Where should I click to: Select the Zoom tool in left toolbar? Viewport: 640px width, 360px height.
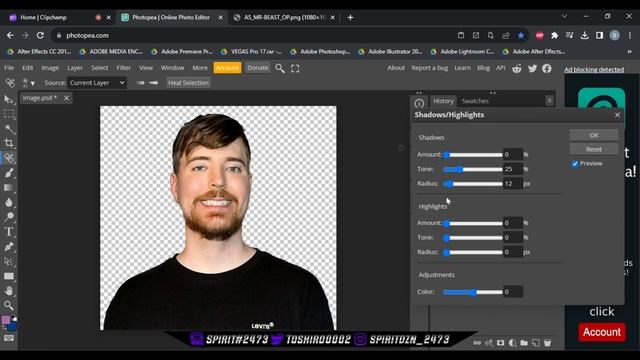tap(9, 305)
